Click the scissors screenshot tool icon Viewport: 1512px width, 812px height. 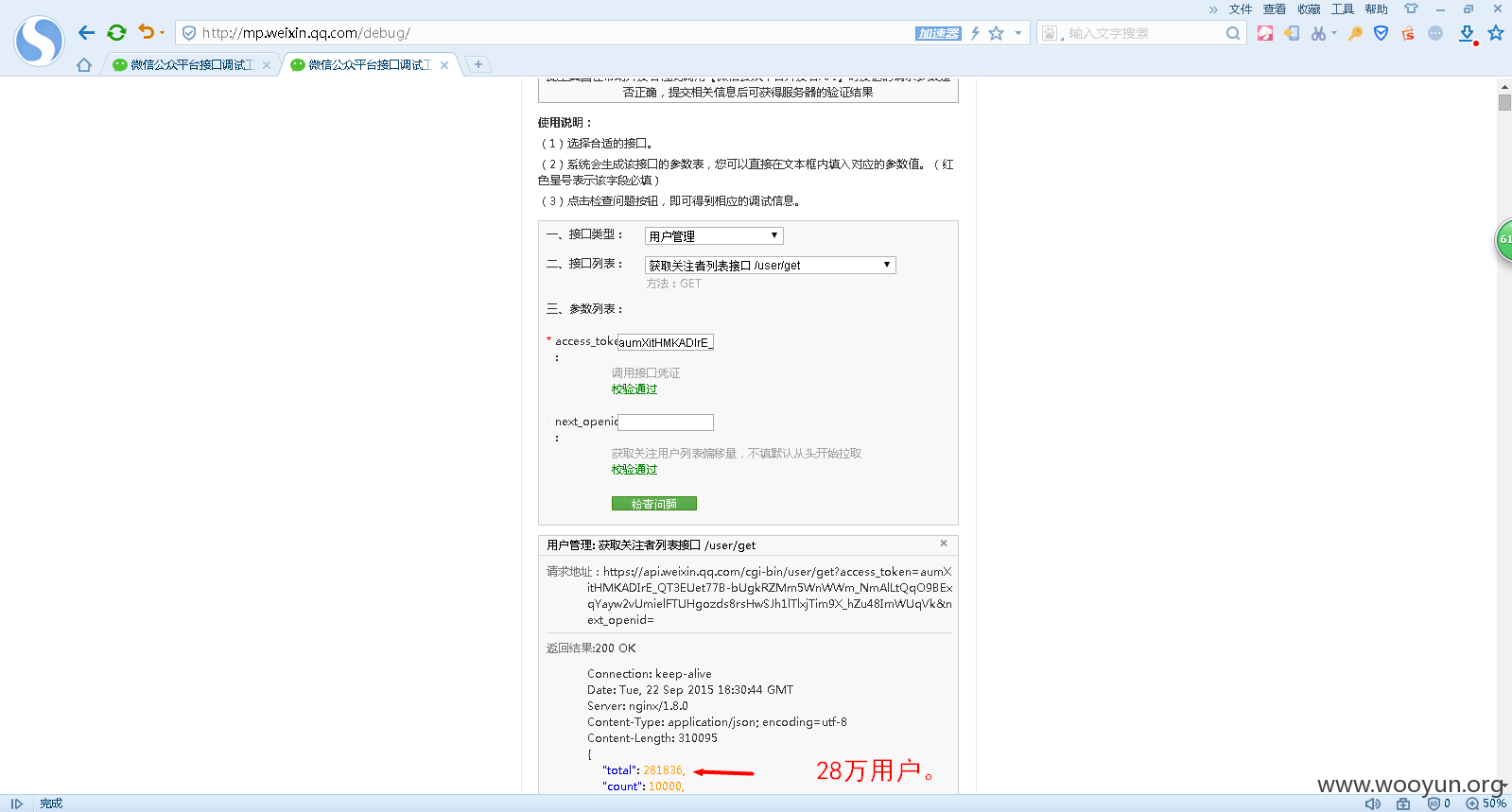[x=1318, y=33]
